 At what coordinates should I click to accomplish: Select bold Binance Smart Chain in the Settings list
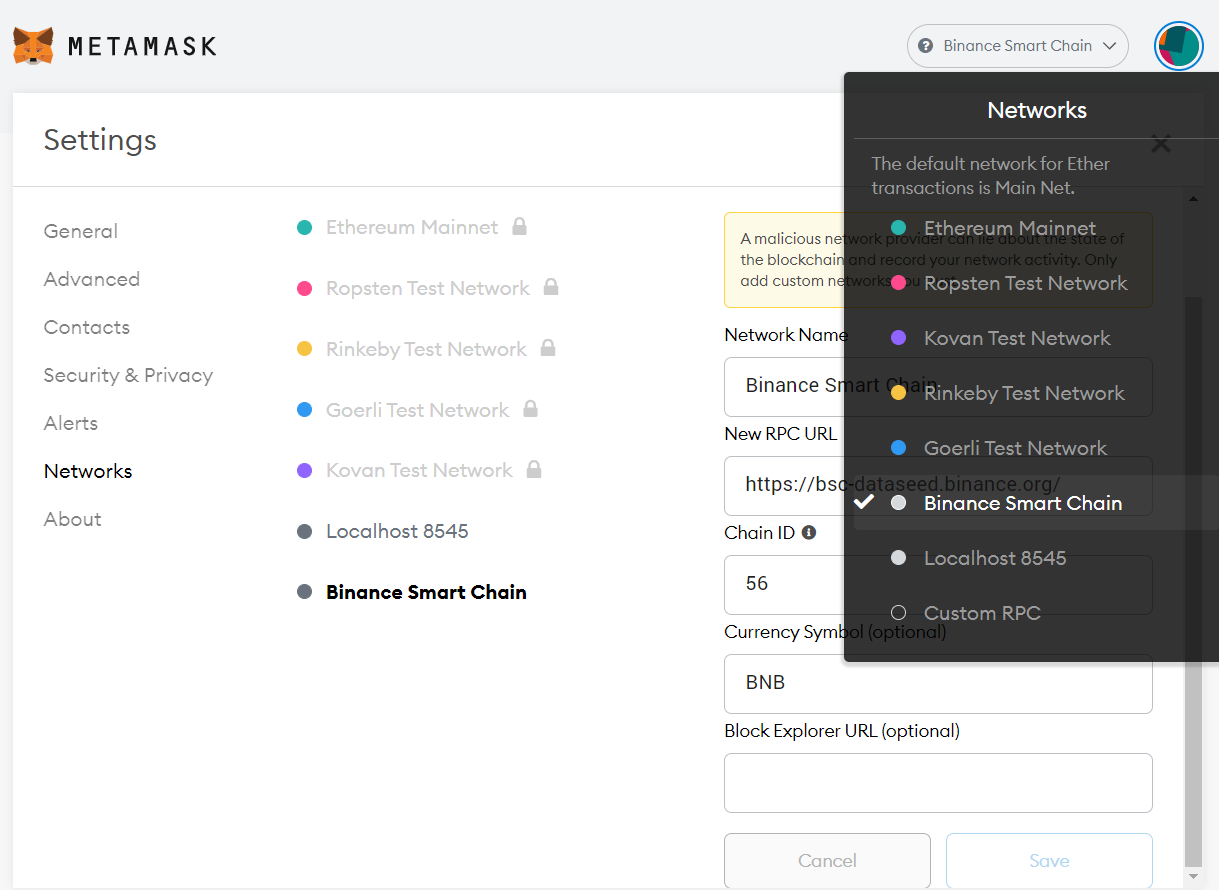[x=412, y=592]
